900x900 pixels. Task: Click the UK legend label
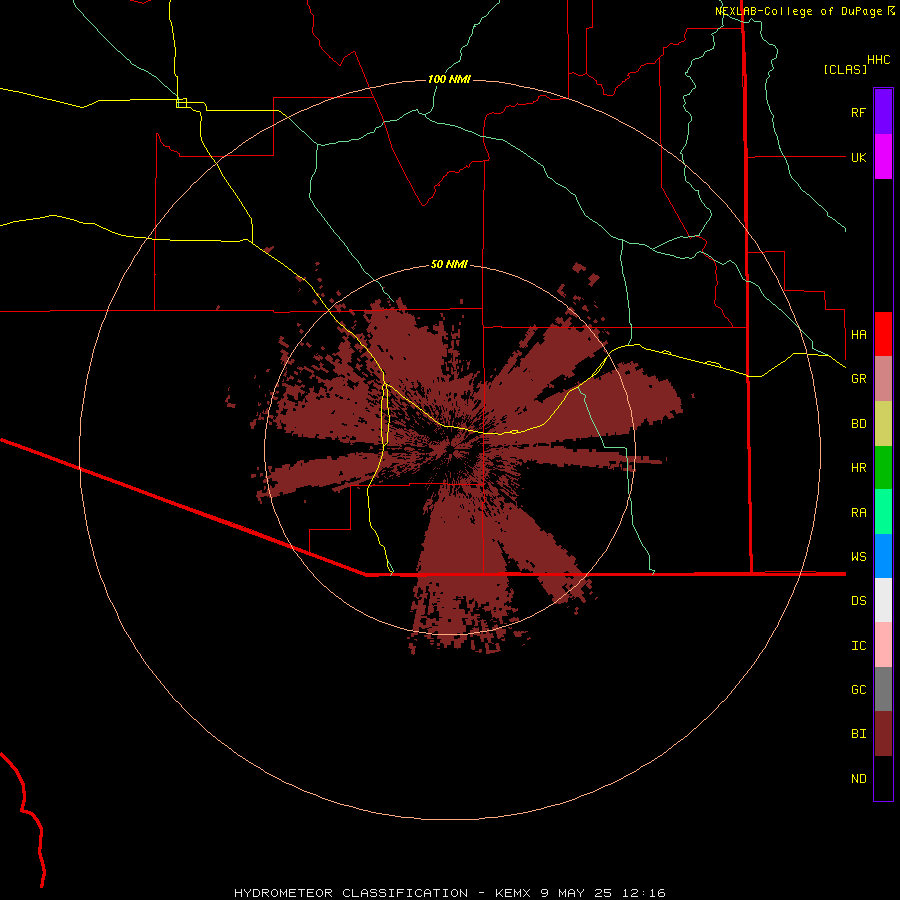(858, 157)
